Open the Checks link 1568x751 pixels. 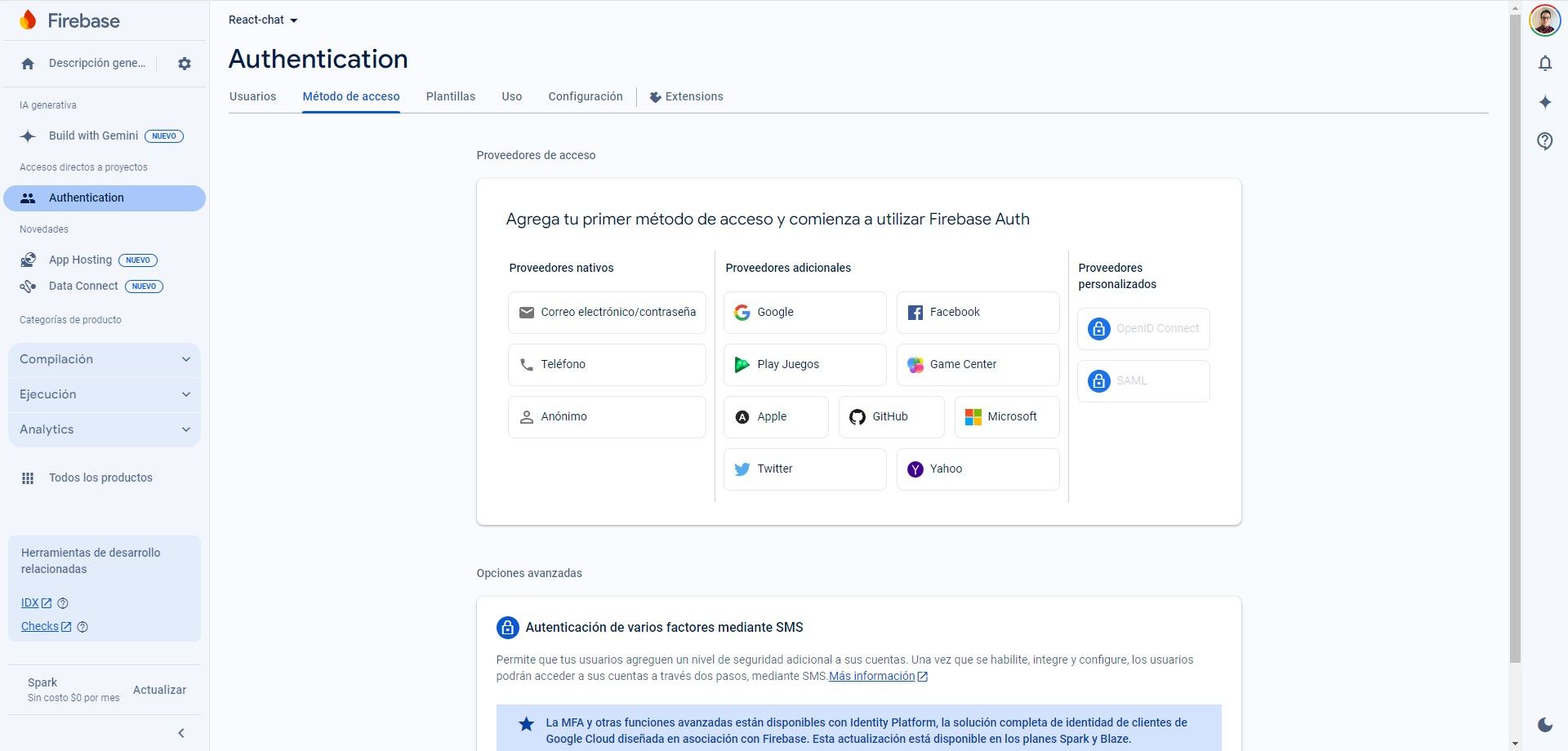pos(47,627)
